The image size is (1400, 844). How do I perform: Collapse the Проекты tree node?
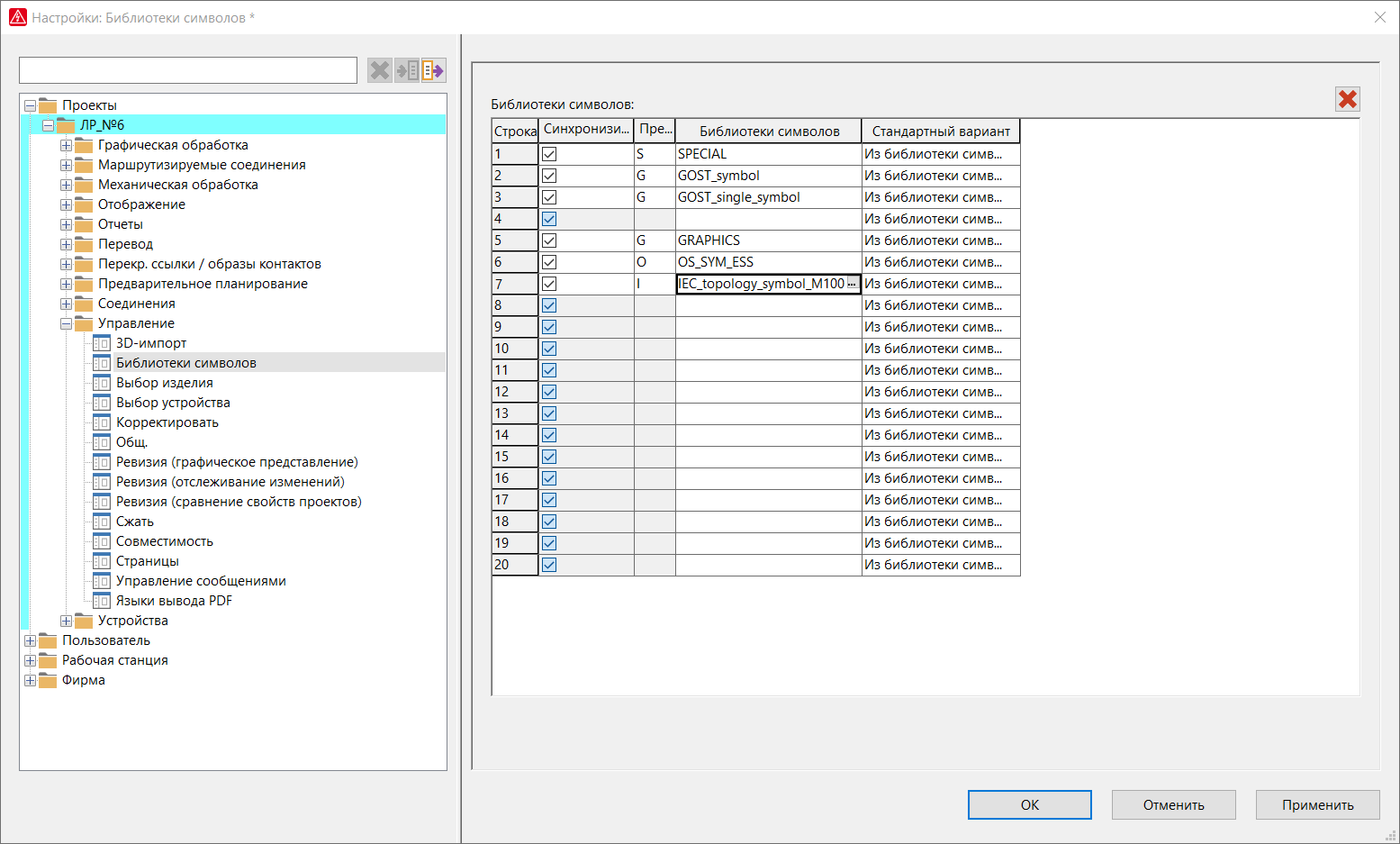pos(30,105)
